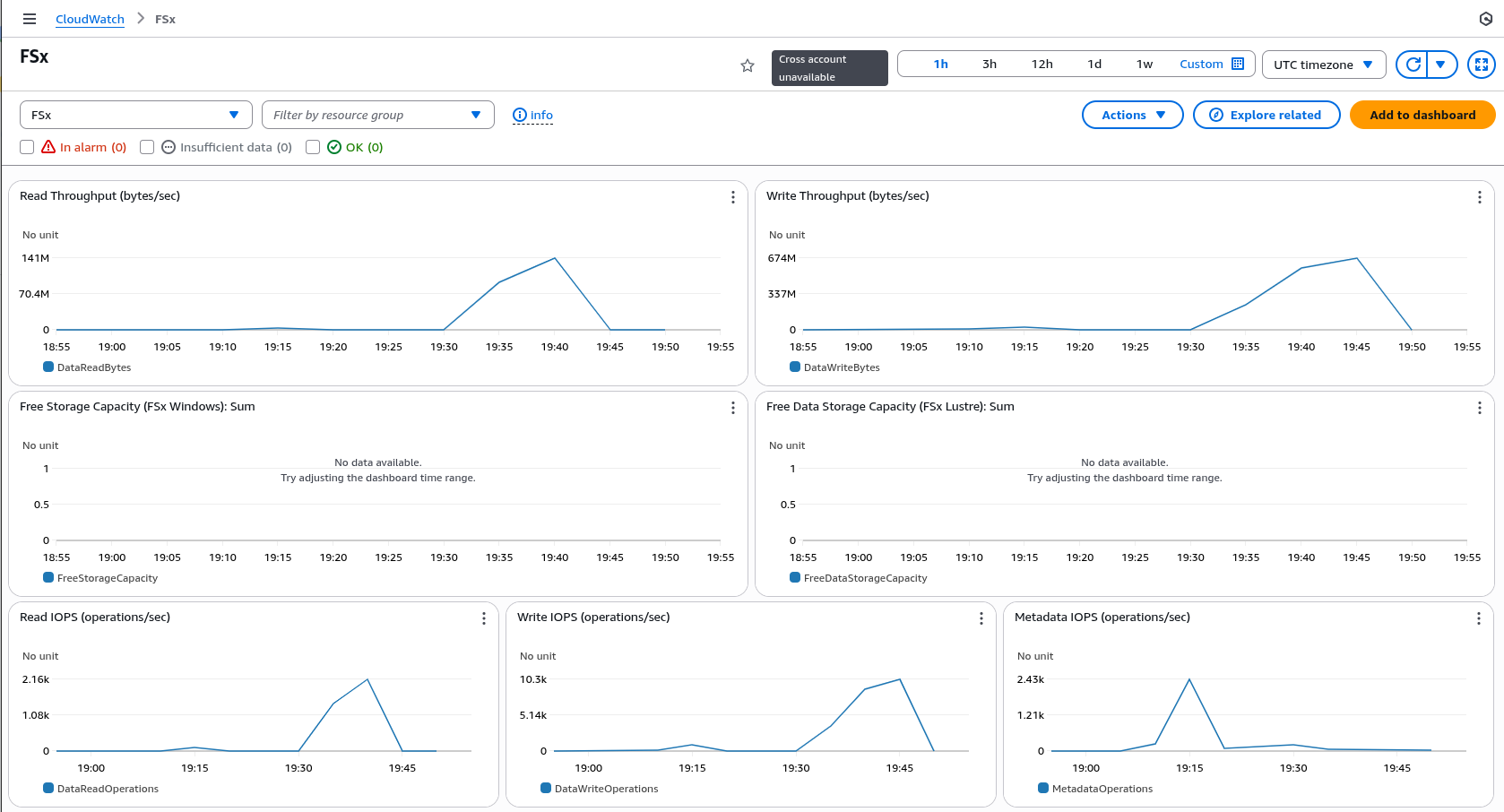Image resolution: width=1504 pixels, height=812 pixels.
Task: Toggle the Insufficient data checkbox
Action: point(147,147)
